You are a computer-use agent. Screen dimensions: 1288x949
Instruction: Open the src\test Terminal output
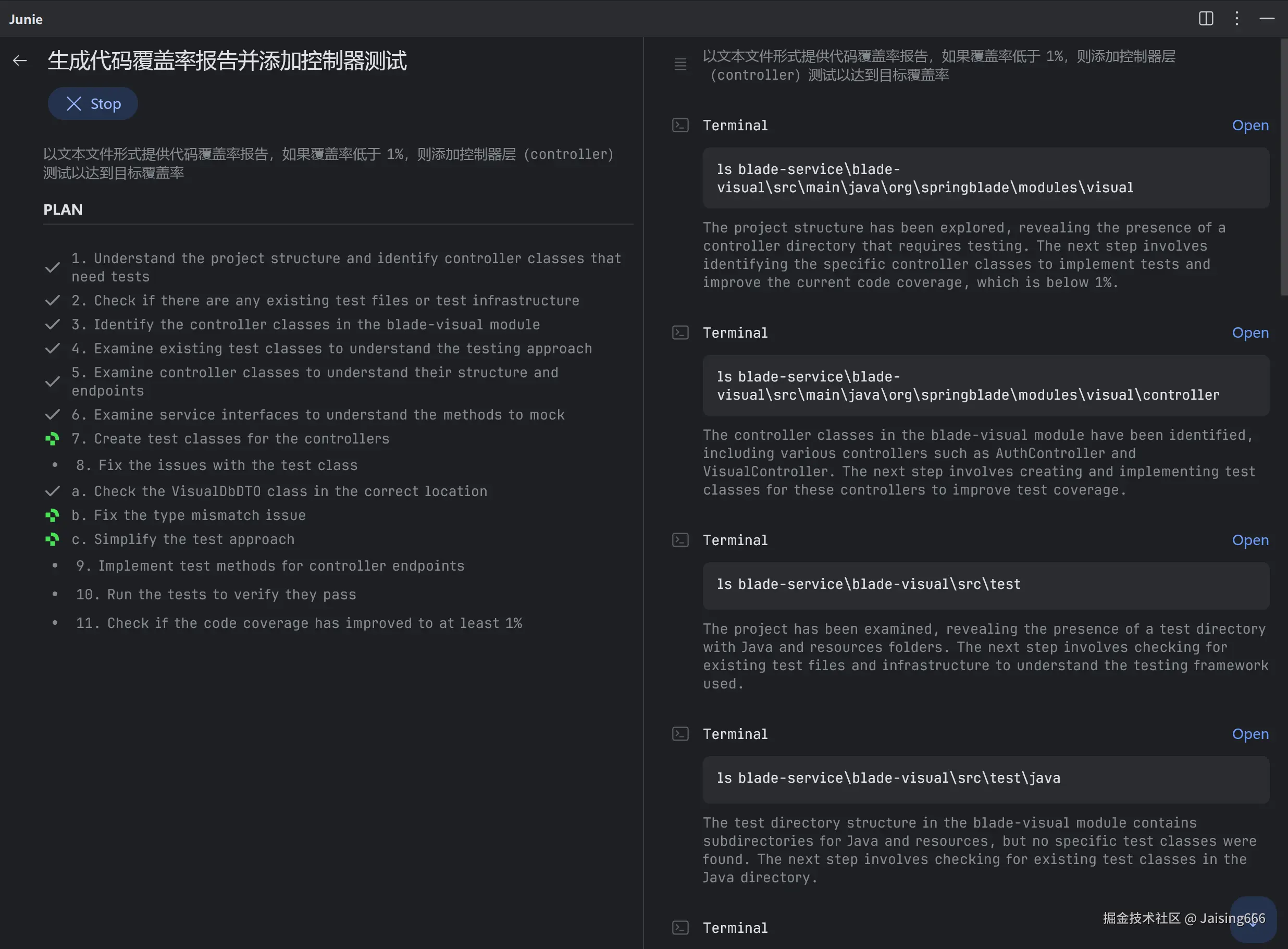[x=1250, y=540]
